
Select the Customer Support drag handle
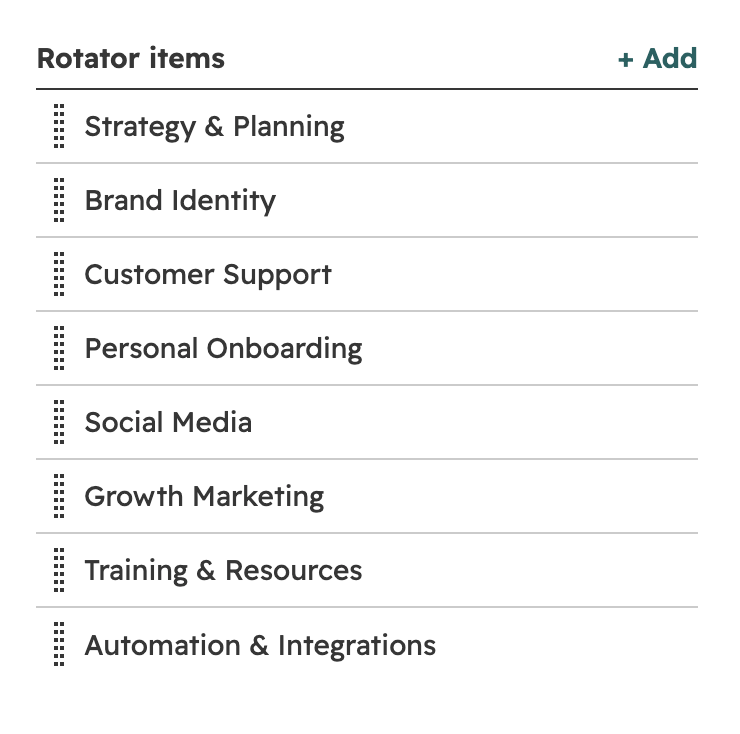[59, 274]
